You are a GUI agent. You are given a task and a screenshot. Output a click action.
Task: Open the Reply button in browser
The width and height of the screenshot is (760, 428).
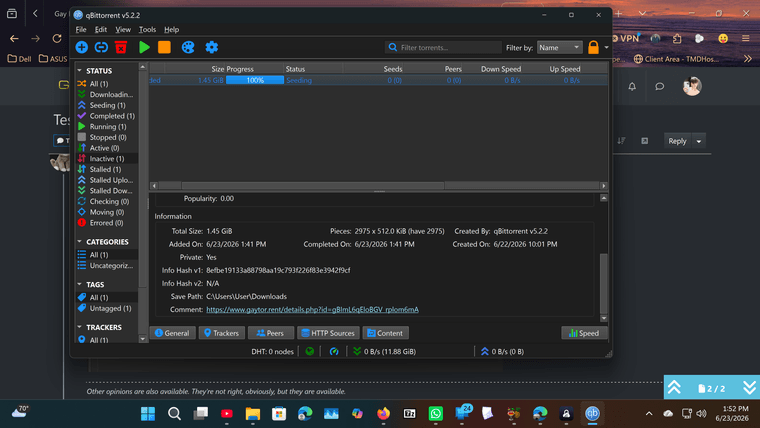677,141
